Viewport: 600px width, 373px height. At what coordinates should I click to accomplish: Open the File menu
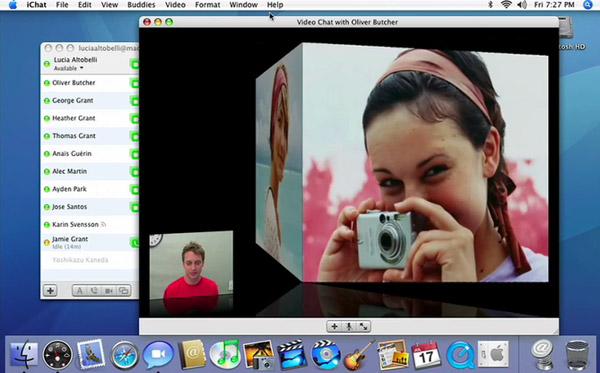(x=62, y=5)
